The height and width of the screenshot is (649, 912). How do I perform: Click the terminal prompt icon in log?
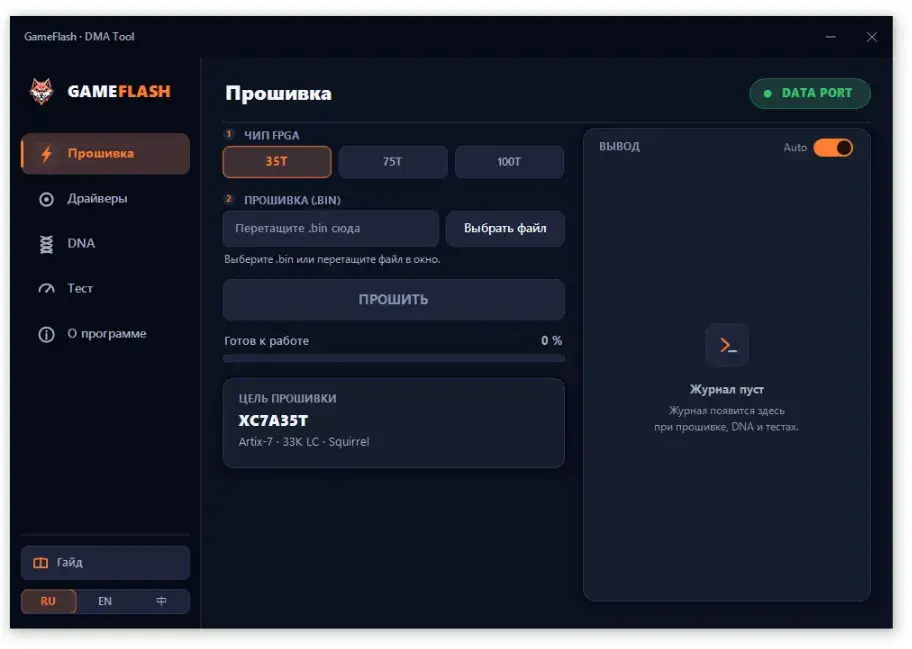pos(727,345)
